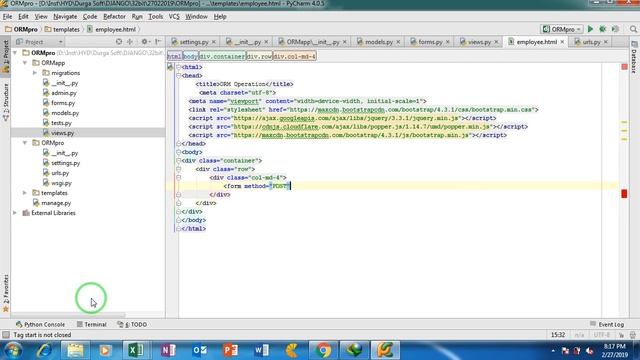640x360 pixels.
Task: Fold the div container block in editor
Action: click(x=178, y=160)
